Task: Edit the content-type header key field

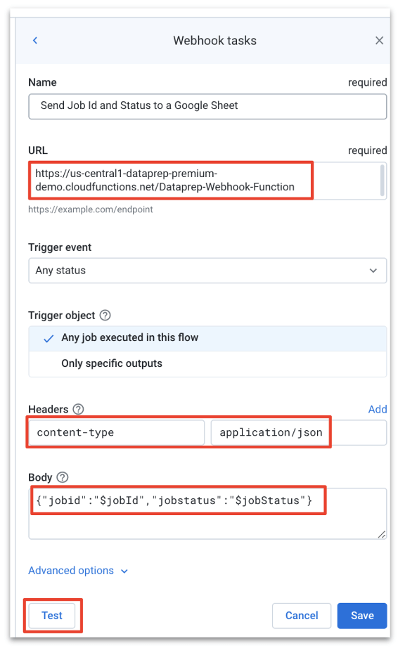Action: (x=117, y=433)
